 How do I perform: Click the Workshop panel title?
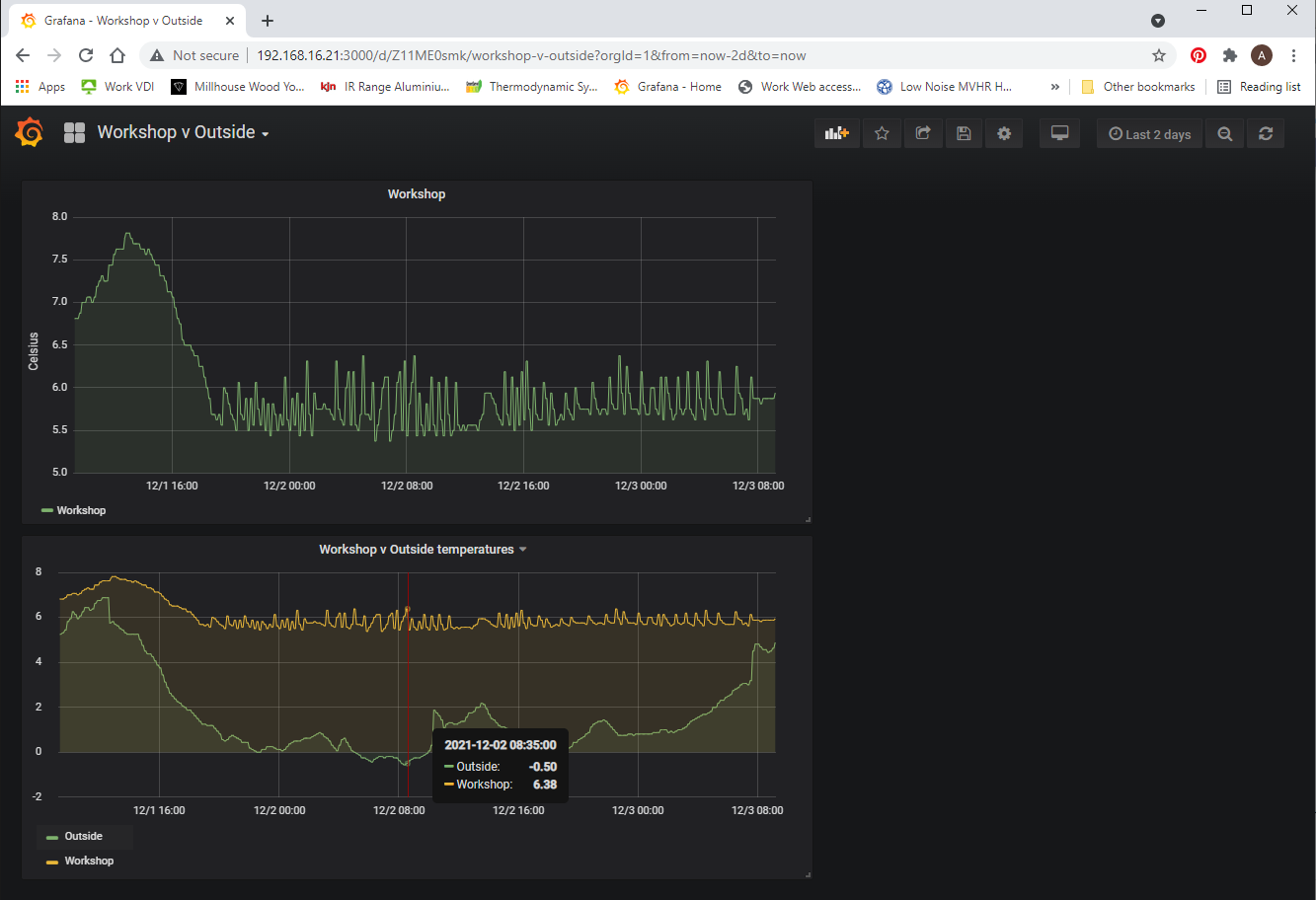pyautogui.click(x=416, y=194)
